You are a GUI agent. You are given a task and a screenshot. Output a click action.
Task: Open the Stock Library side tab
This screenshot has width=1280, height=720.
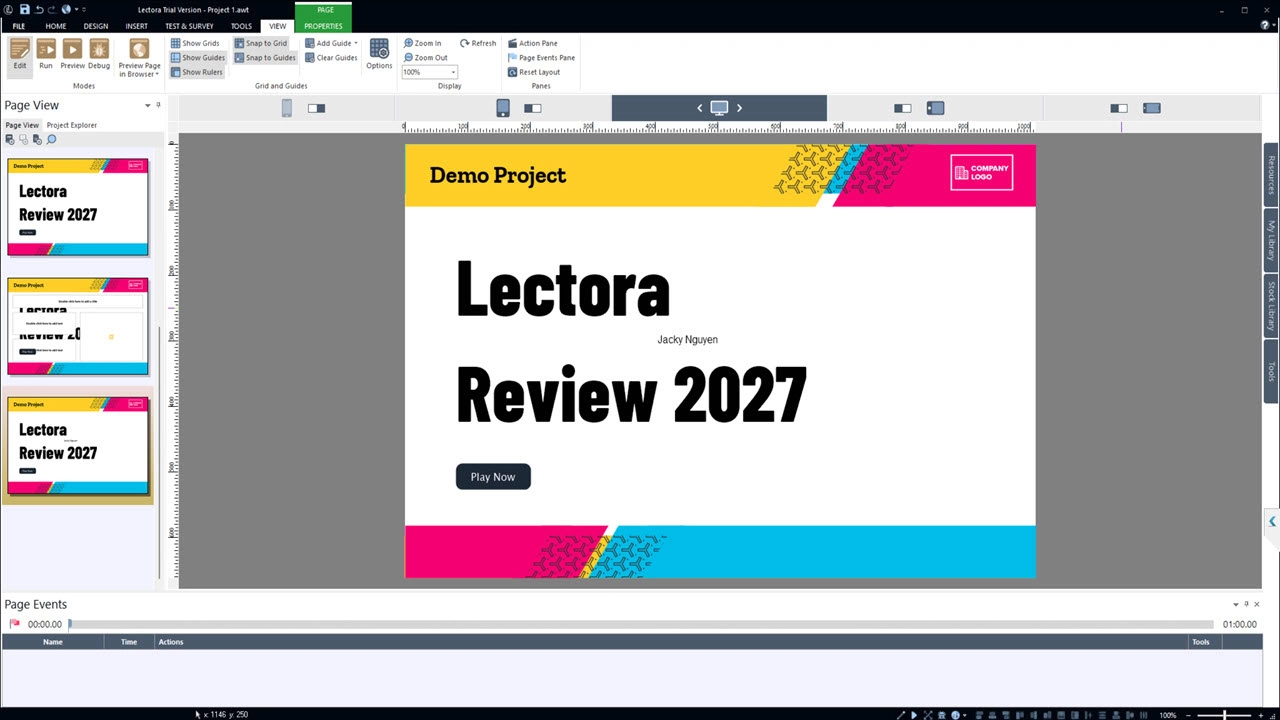[1271, 306]
